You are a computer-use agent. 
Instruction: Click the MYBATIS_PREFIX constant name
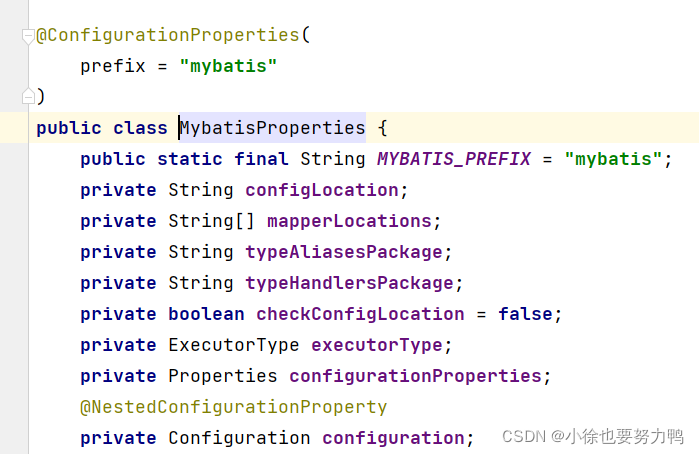point(454,159)
